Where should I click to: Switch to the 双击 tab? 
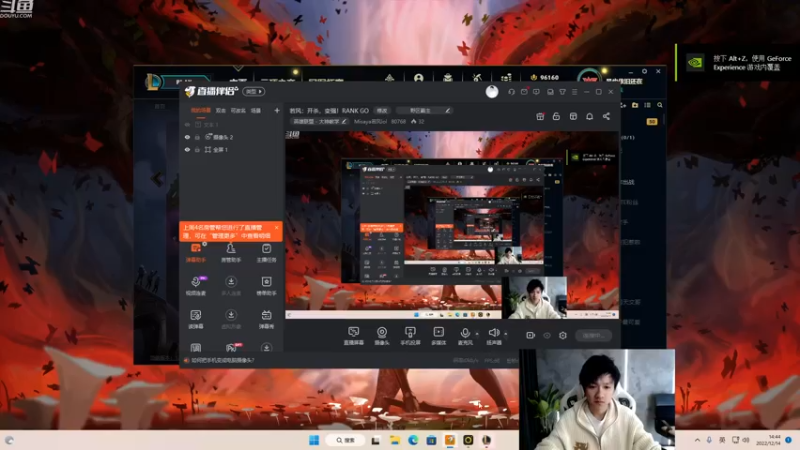pyautogui.click(x=220, y=110)
